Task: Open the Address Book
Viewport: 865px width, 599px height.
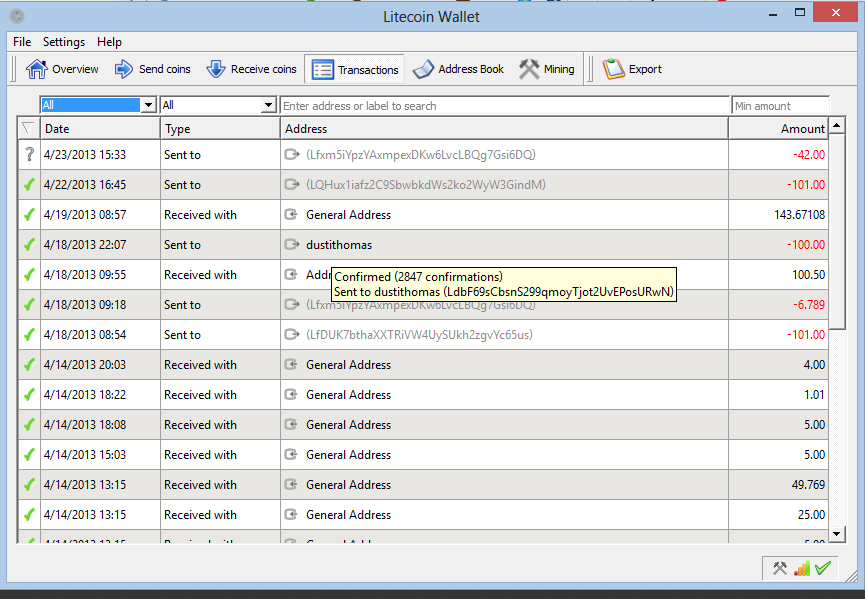Action: coord(458,69)
